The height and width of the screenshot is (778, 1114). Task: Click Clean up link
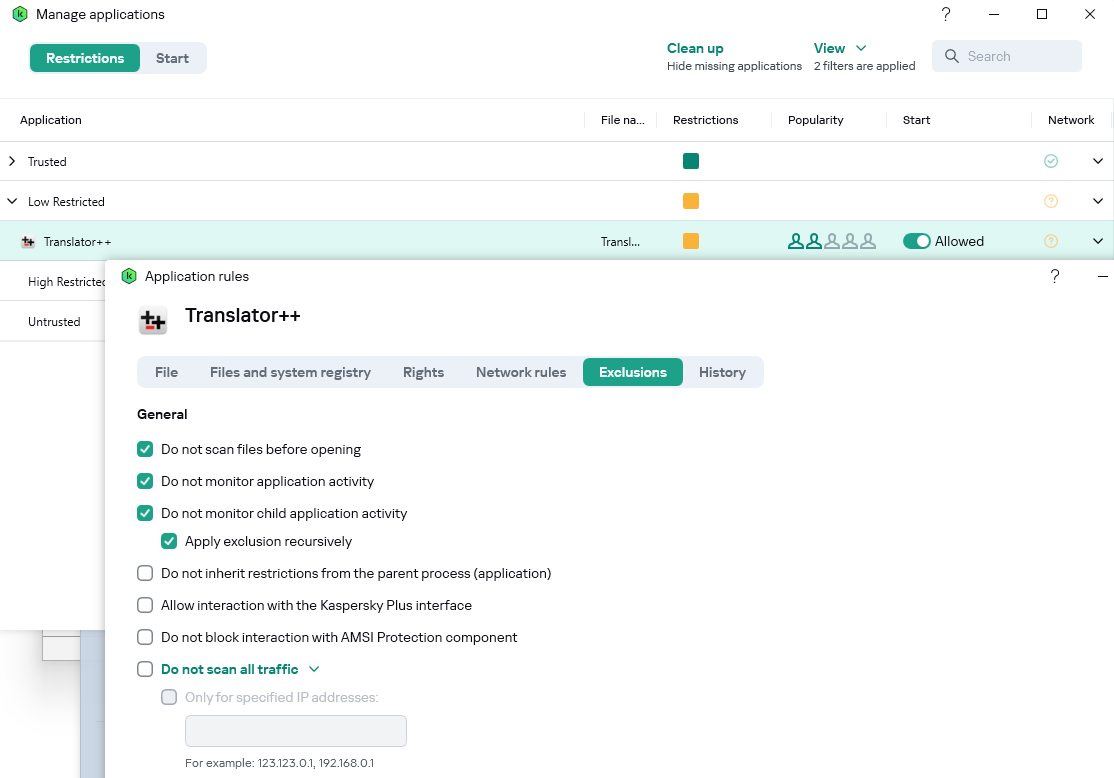pos(695,48)
